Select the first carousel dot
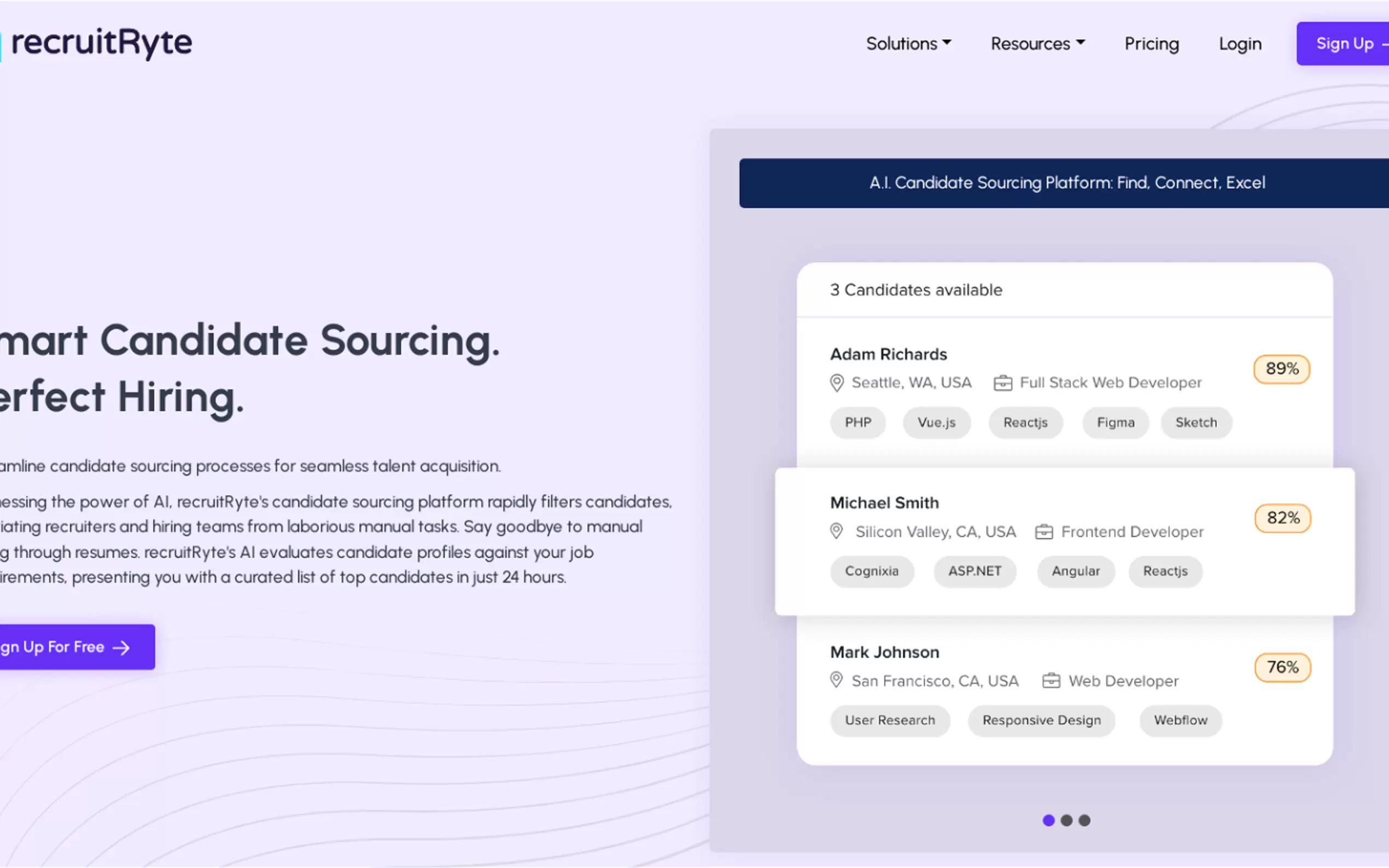 1048,820
